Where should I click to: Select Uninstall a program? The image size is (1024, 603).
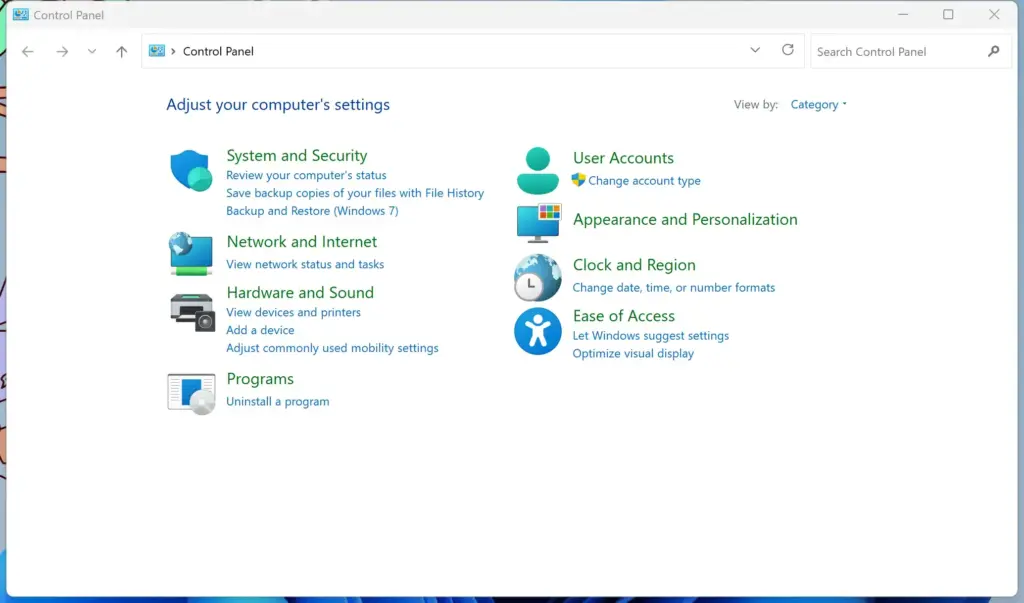[x=278, y=401]
